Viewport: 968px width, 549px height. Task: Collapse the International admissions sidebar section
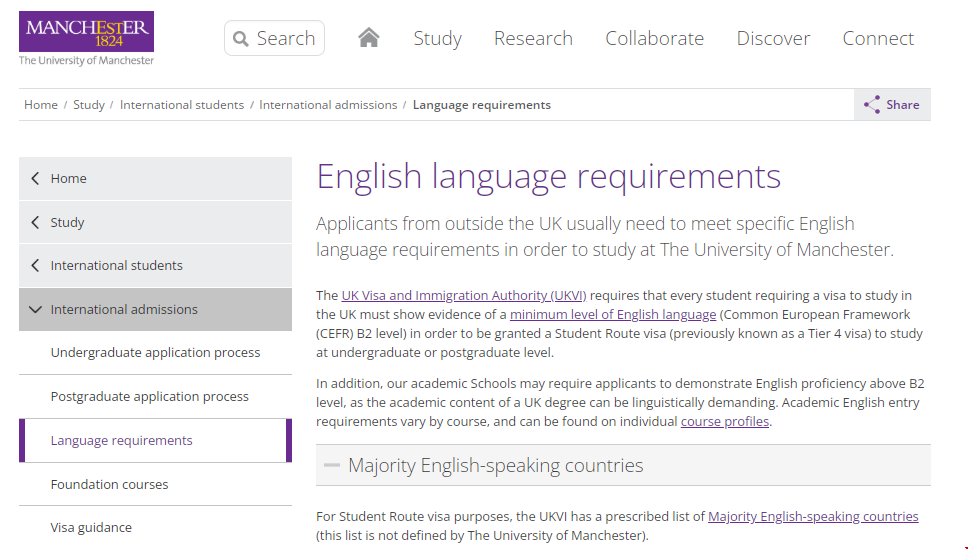[36, 309]
